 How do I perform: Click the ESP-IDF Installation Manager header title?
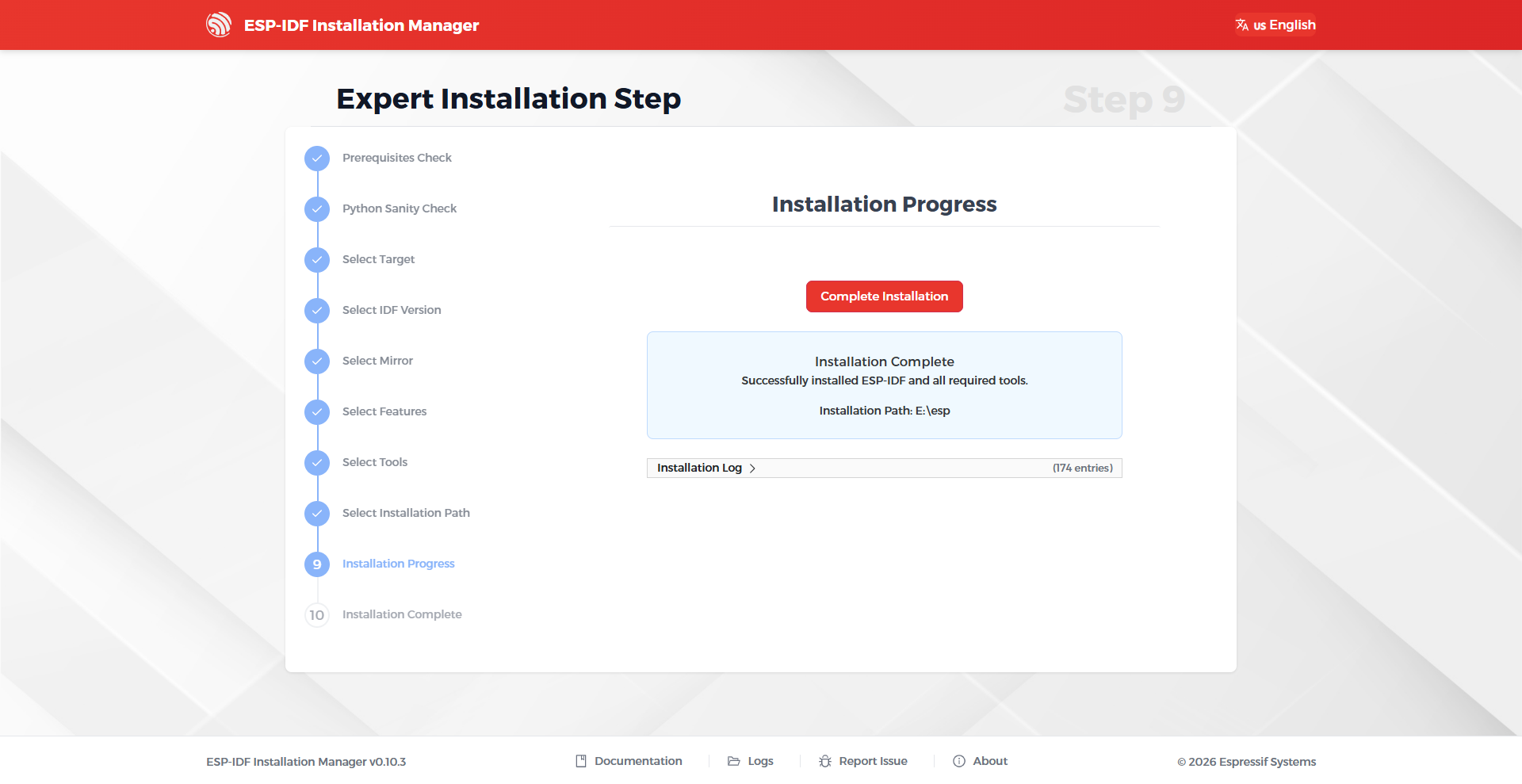coord(361,25)
